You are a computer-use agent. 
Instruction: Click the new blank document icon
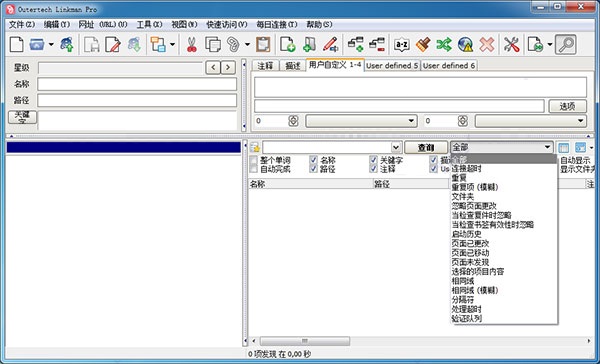pos(16,44)
